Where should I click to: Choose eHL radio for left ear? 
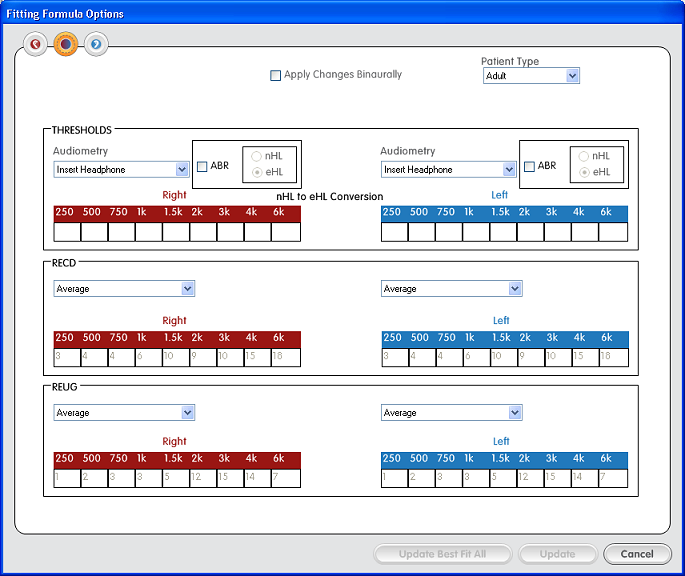585,172
